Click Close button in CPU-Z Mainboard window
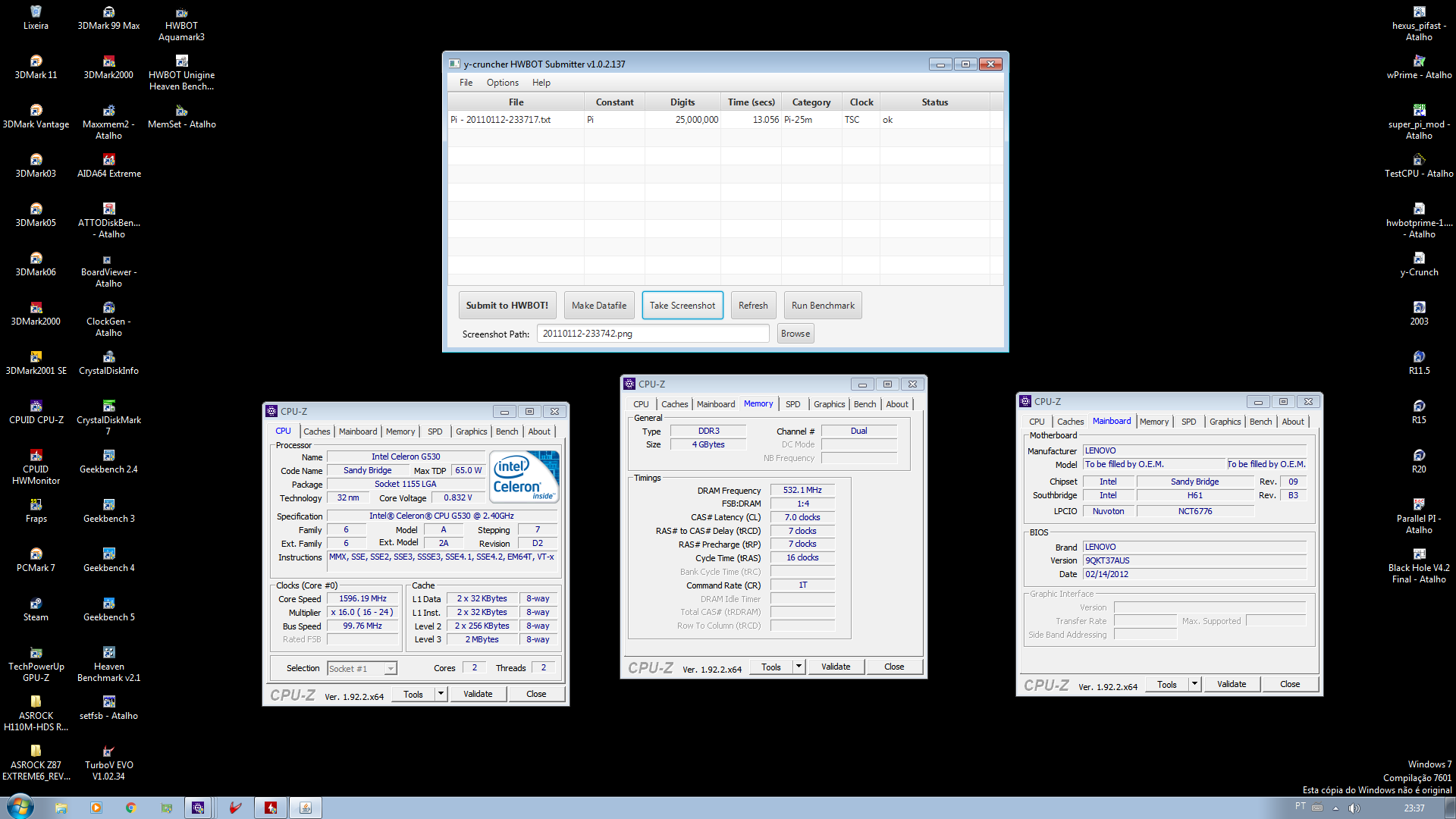This screenshot has width=1456, height=819. point(1290,684)
